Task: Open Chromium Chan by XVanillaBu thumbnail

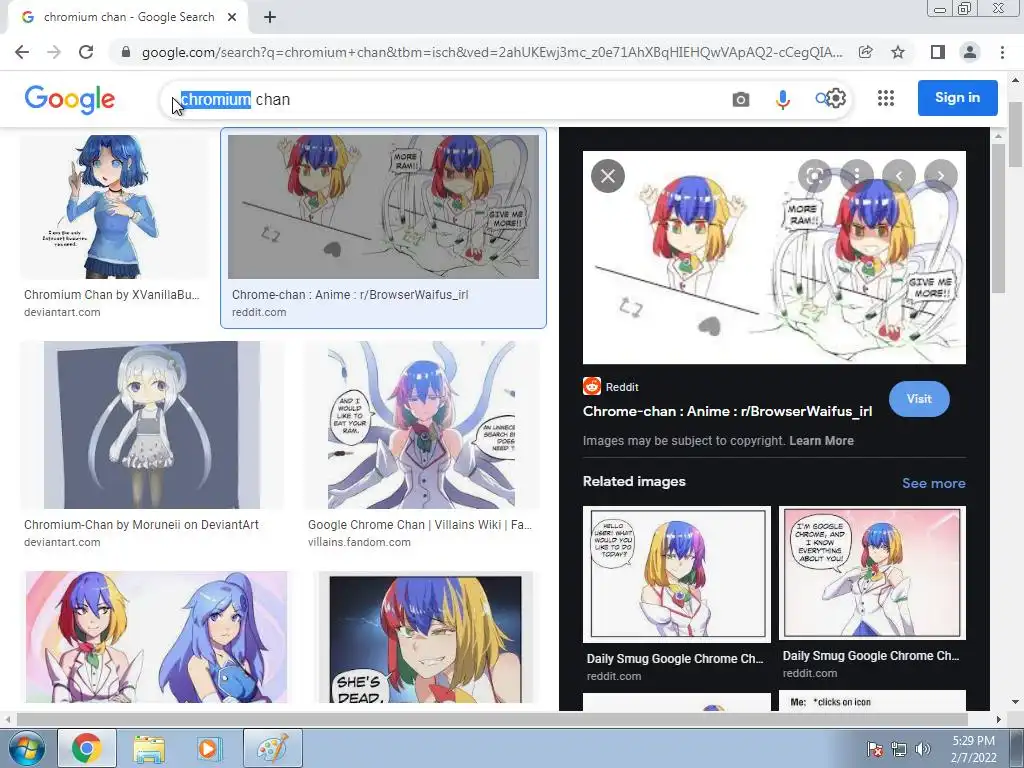Action: pos(115,207)
